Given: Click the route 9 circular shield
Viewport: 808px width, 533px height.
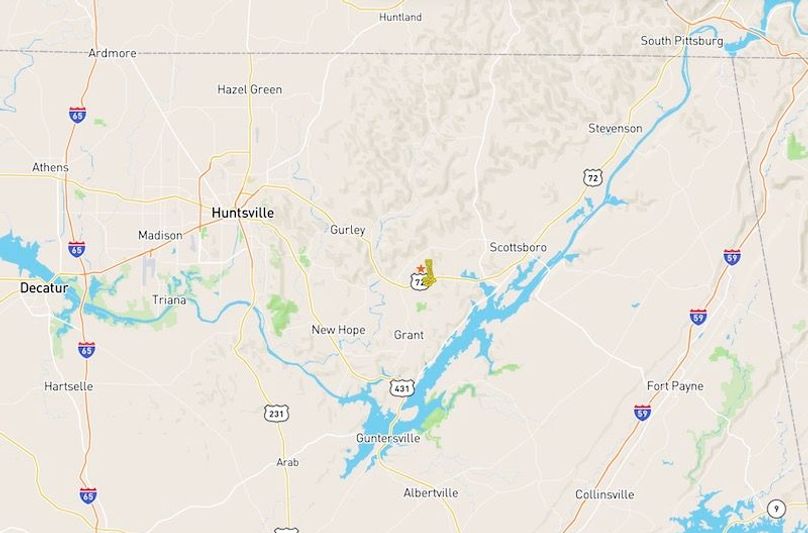Looking at the screenshot, I should tap(776, 508).
